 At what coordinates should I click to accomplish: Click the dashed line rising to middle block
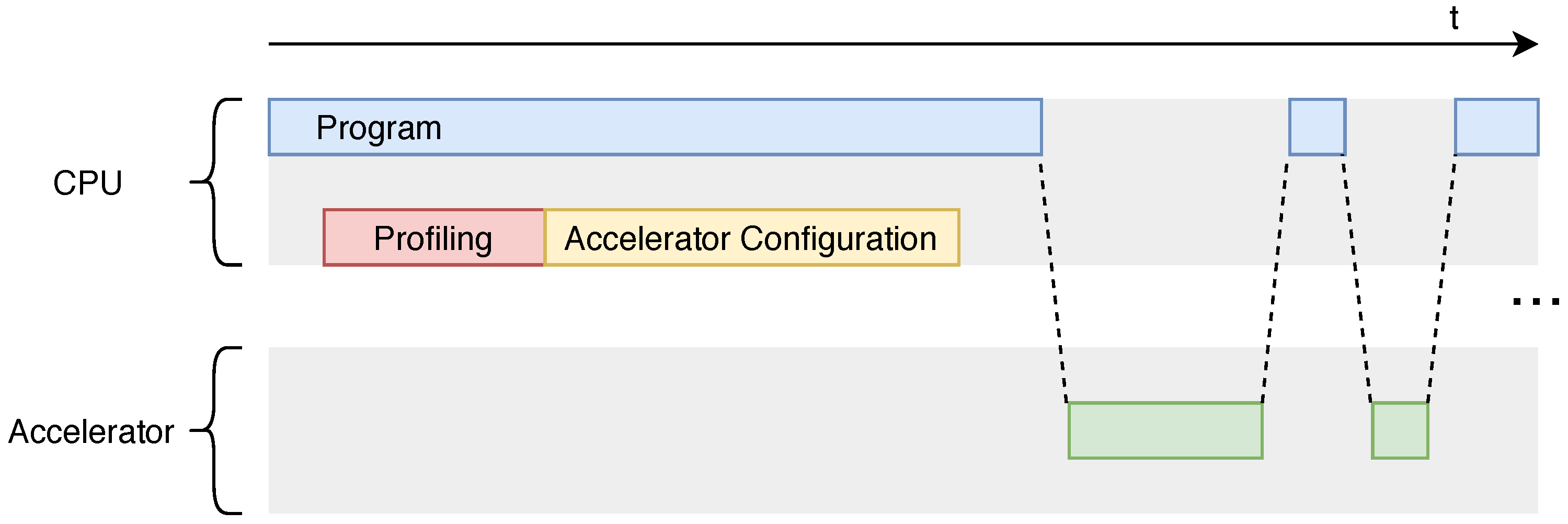click(x=1275, y=280)
